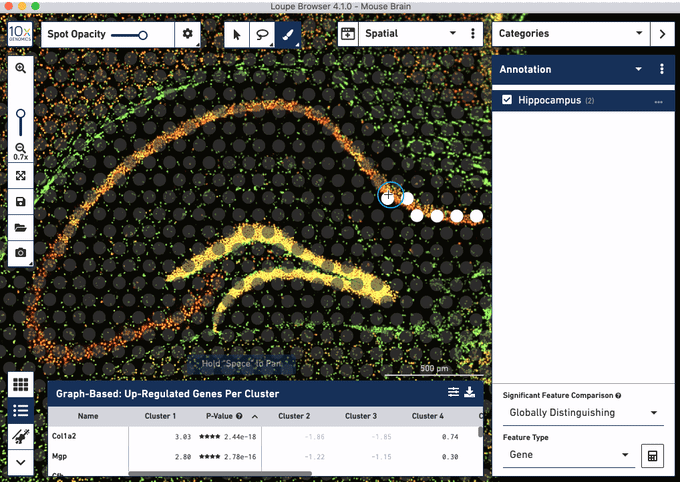The image size is (680, 482).
Task: Download the gene table
Action: point(470,392)
